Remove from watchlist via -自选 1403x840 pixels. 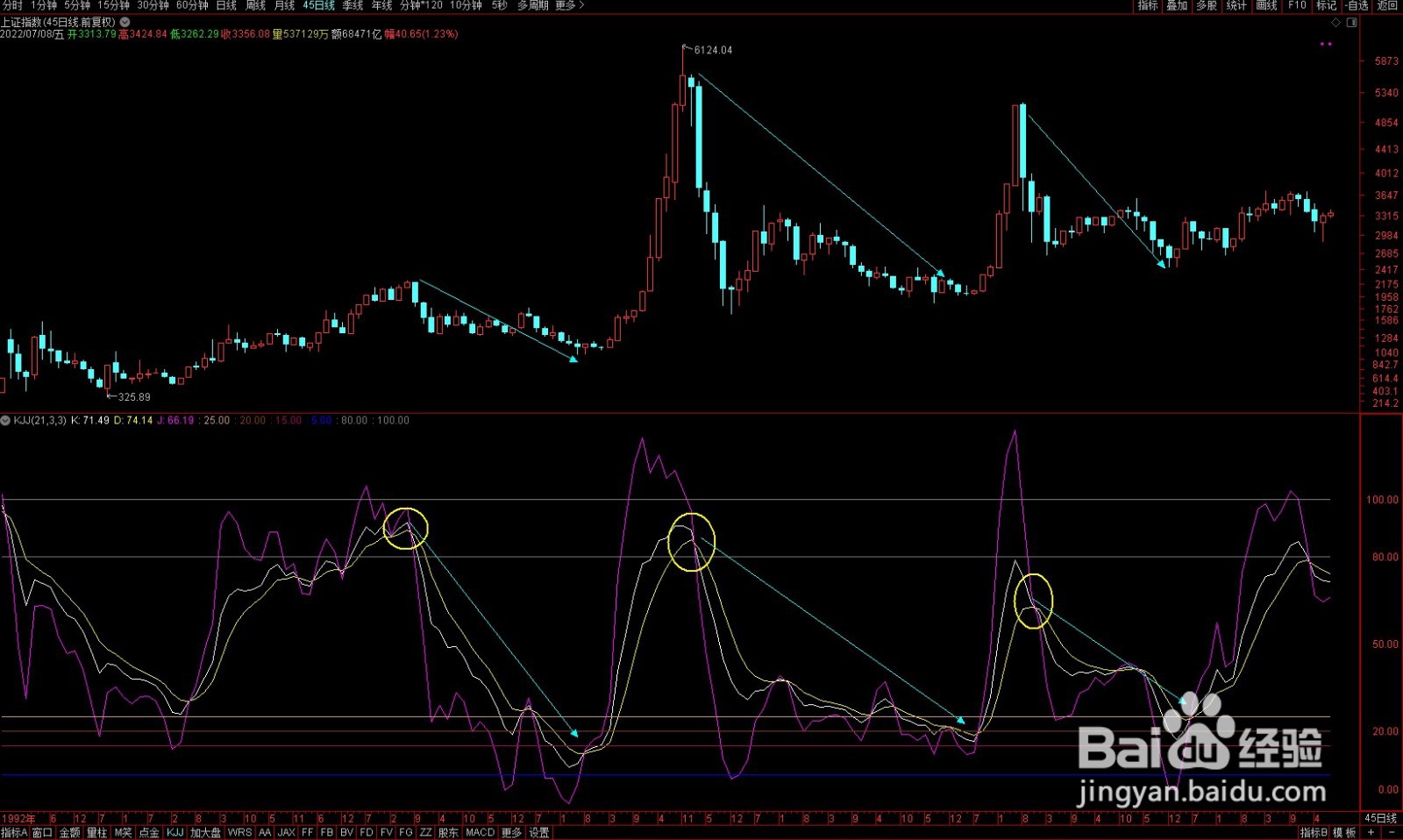click(x=1357, y=5)
